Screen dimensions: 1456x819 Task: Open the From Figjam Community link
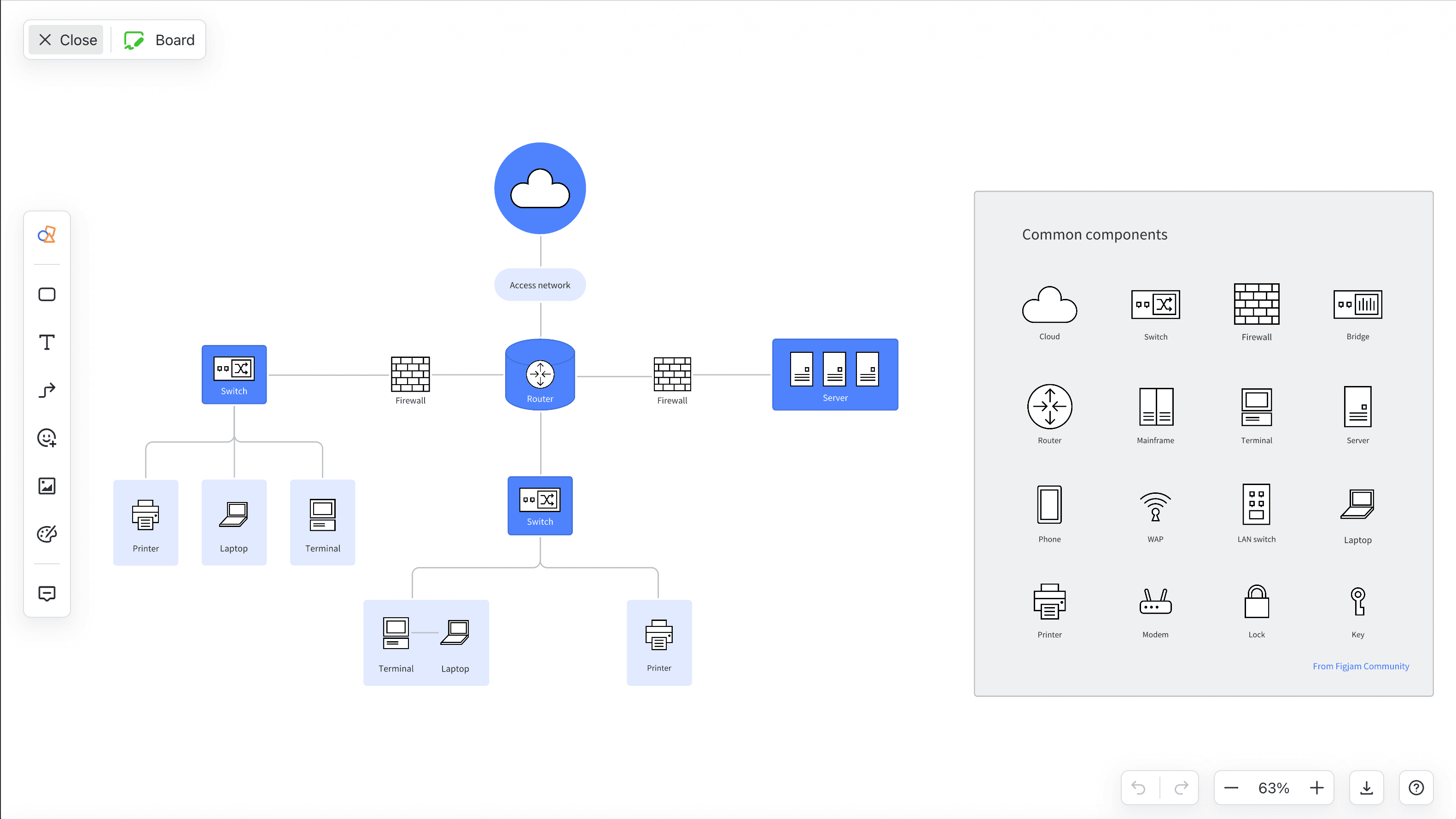tap(1361, 666)
